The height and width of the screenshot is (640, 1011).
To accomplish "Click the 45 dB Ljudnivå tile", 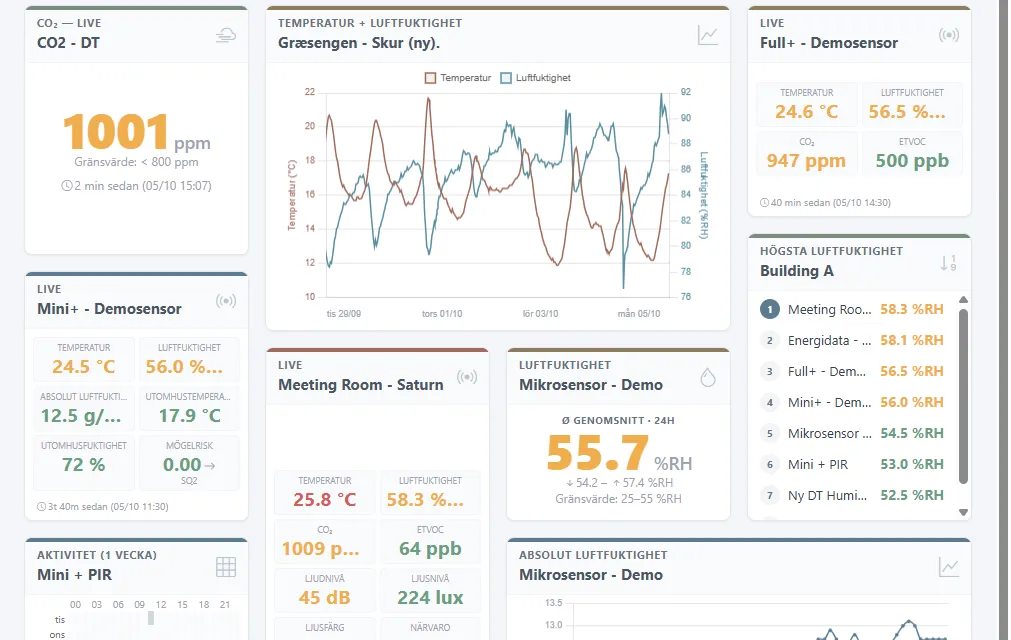I will tap(325, 590).
